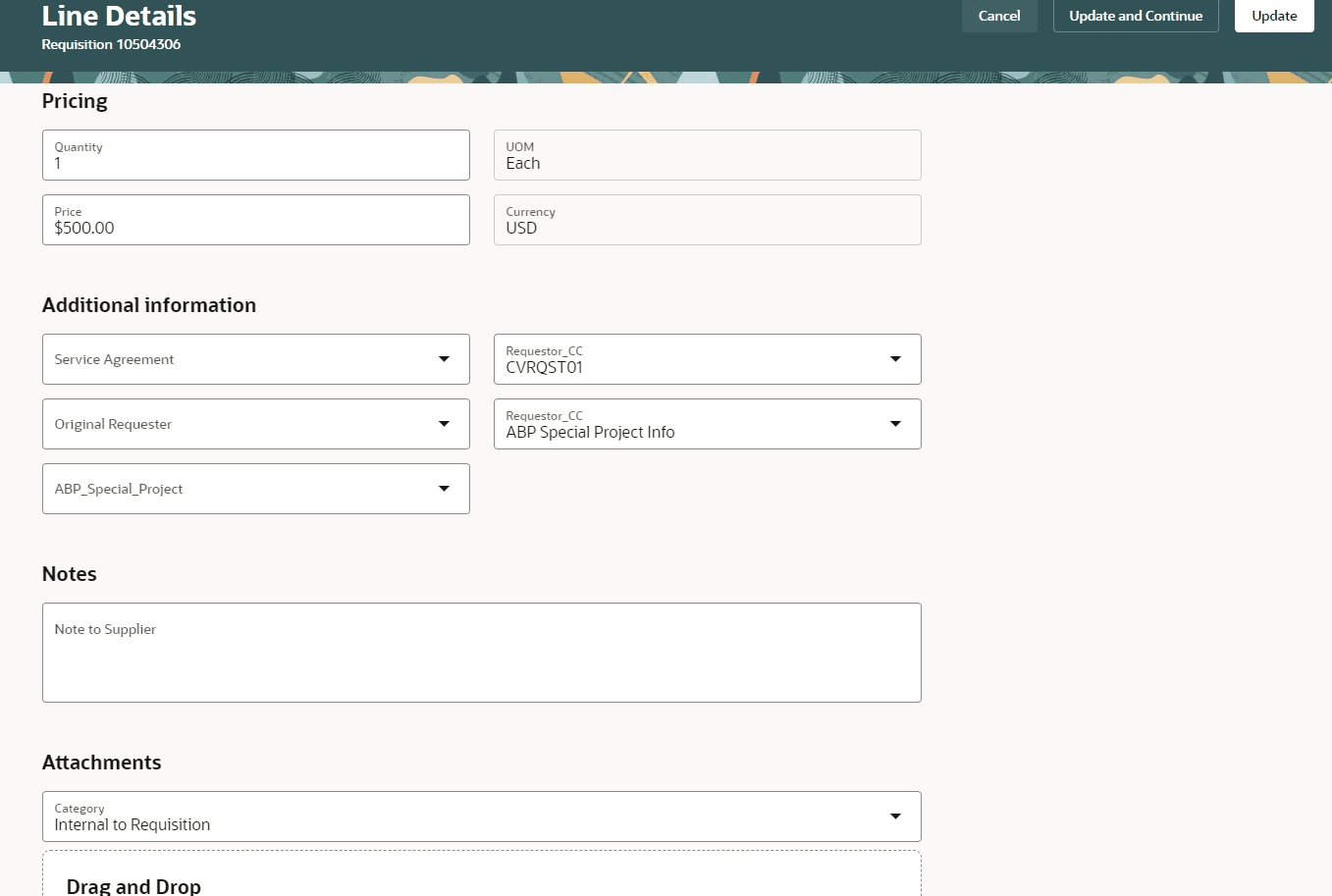Image resolution: width=1332 pixels, height=896 pixels.
Task: Select the Requisition 10504306 text
Action: (111, 44)
